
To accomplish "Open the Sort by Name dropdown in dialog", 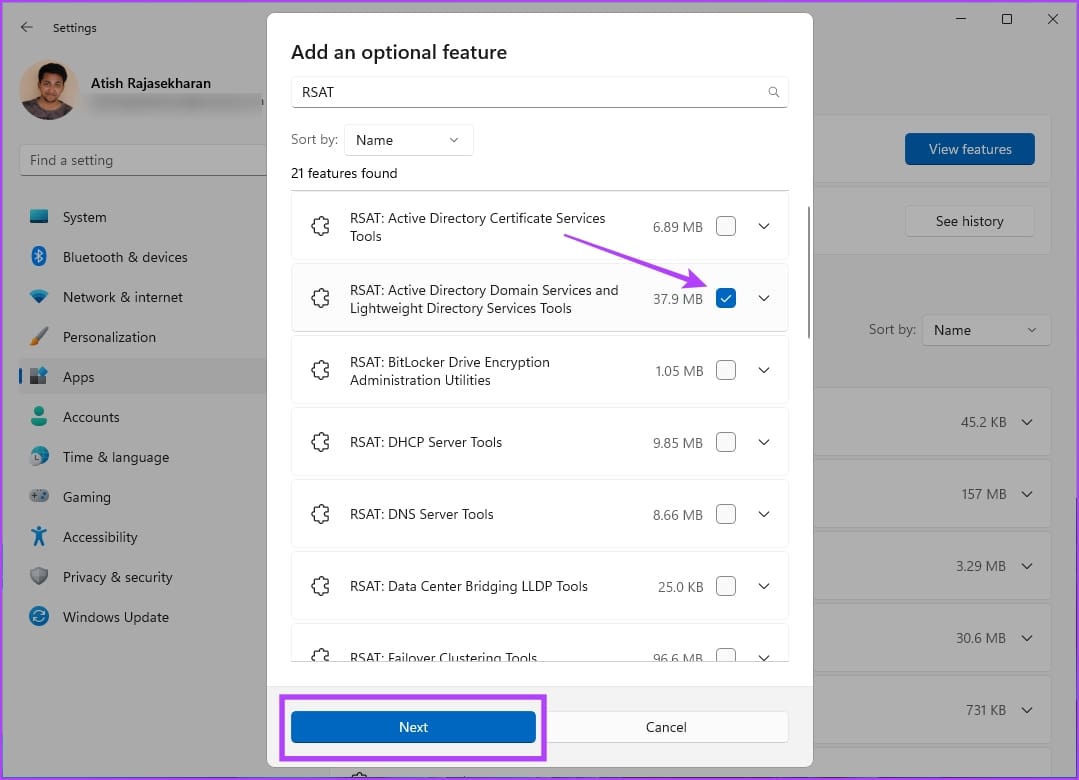I will (x=408, y=140).
